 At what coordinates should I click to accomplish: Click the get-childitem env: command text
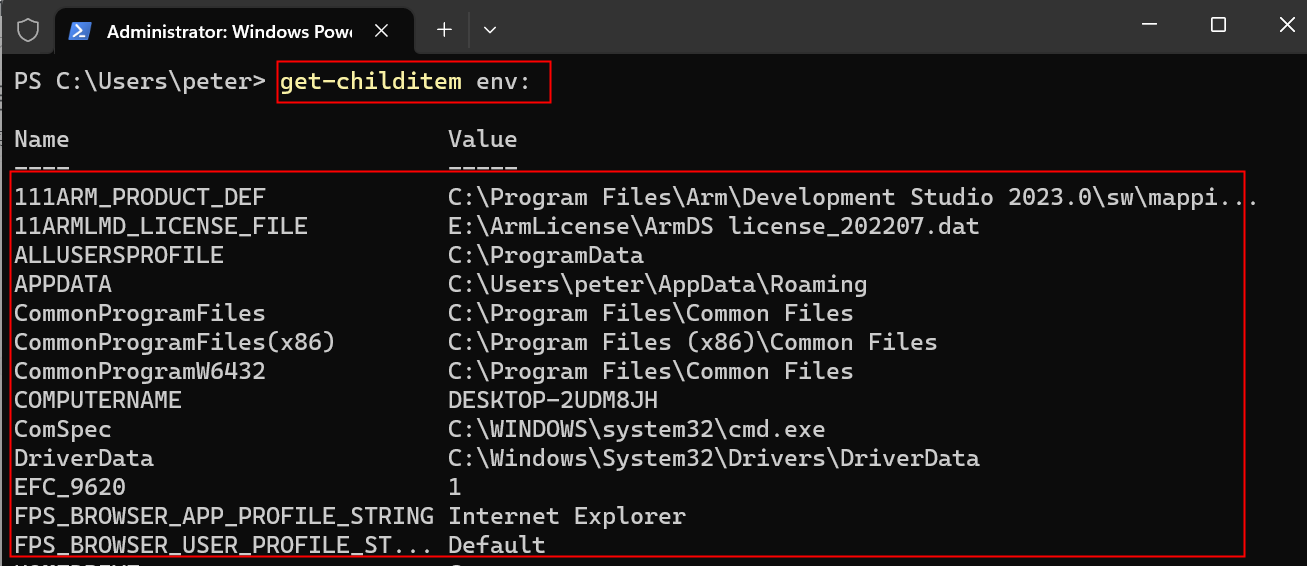pos(413,82)
